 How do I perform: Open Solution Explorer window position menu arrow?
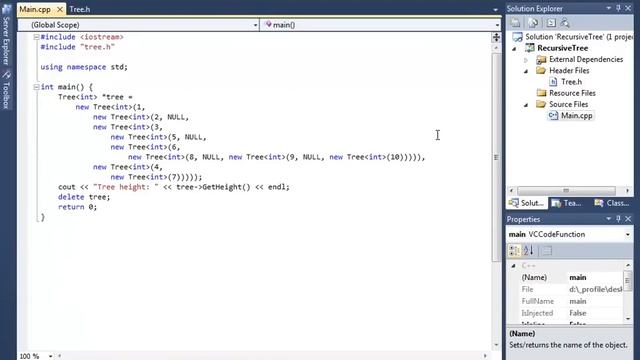click(609, 8)
